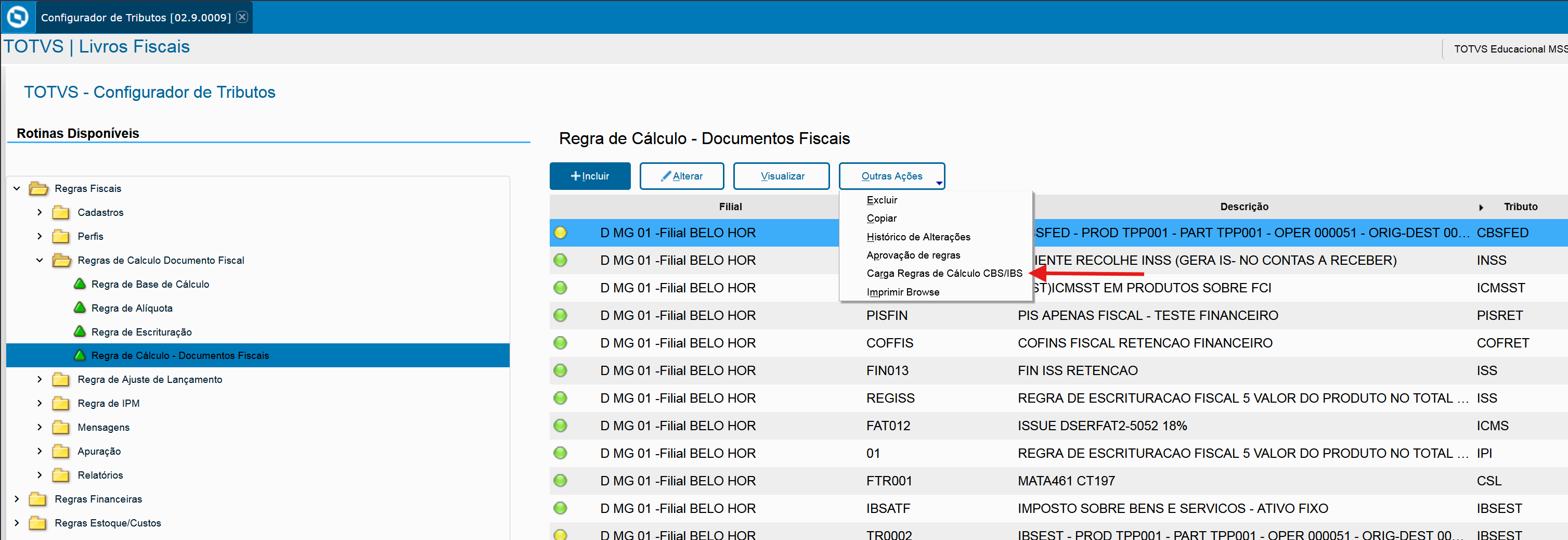Expand the Cadastros tree node

point(40,212)
